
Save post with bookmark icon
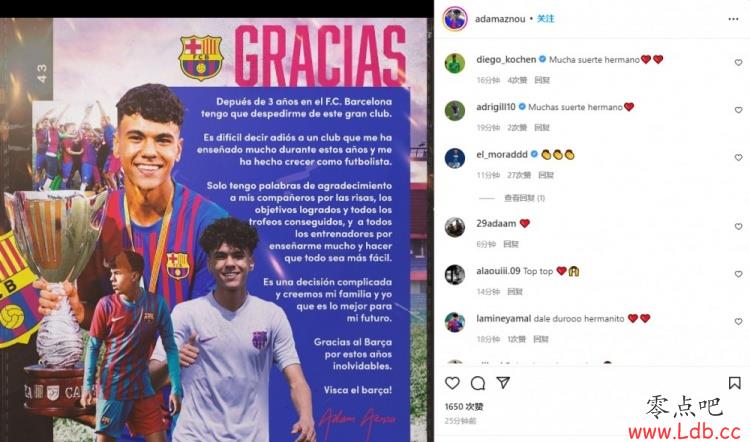point(734,383)
